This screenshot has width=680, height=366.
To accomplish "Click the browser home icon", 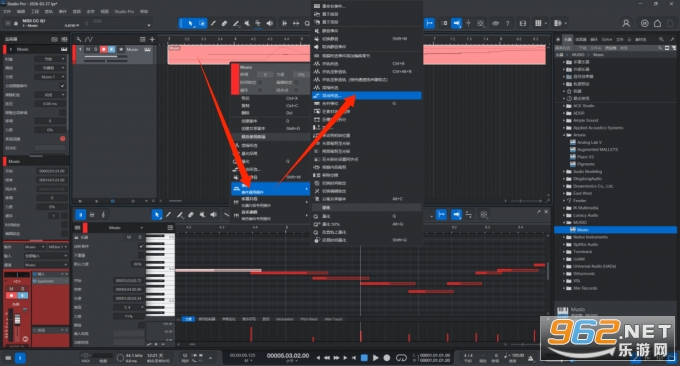I will tap(558, 39).
